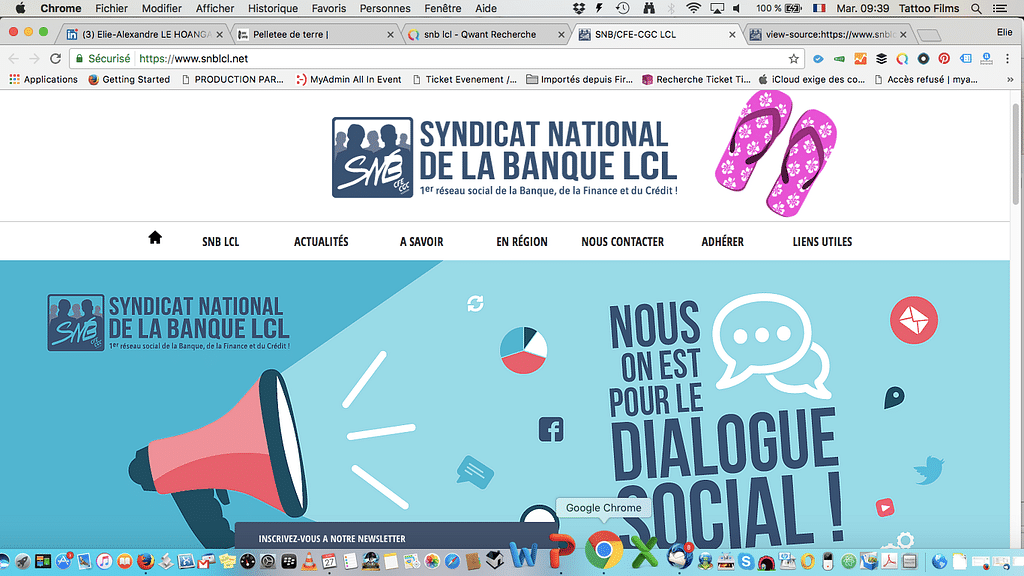Click the home icon in the site navigation
1024x576 pixels.
155,238
